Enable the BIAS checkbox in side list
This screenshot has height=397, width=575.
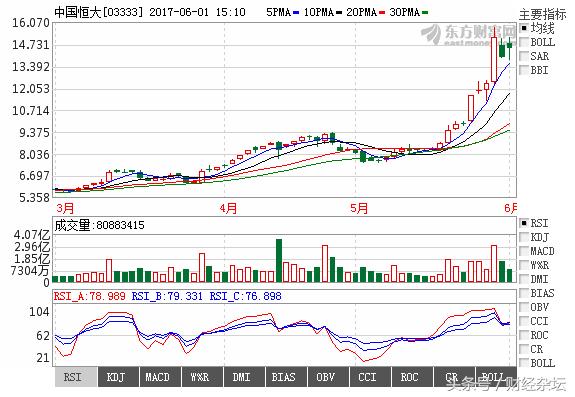pos(524,293)
